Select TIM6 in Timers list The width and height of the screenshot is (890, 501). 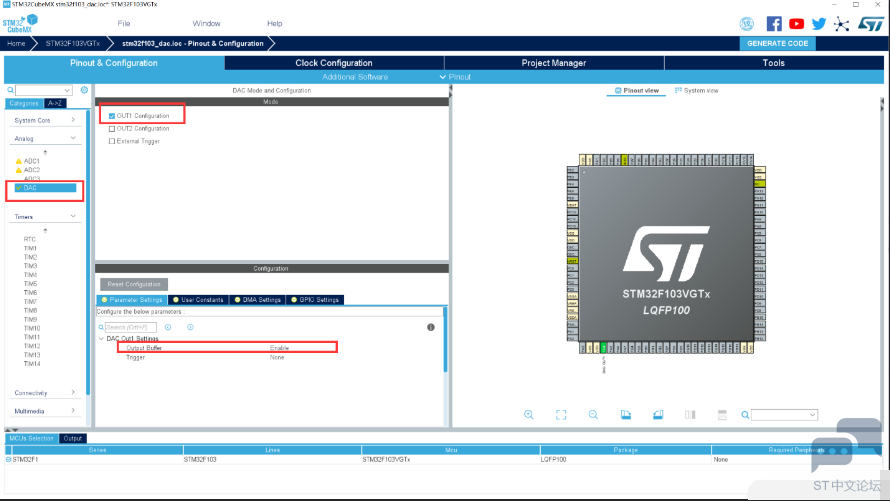[x=31, y=293]
